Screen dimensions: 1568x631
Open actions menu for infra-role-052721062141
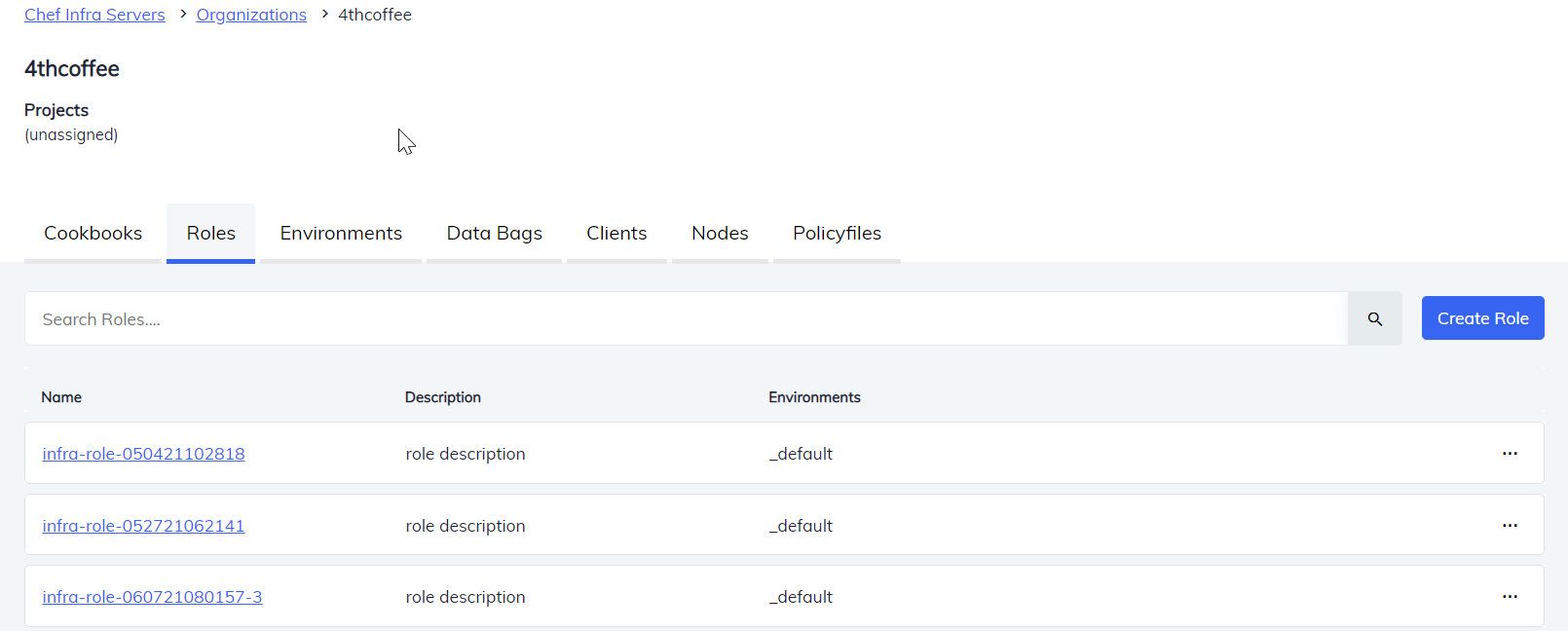pos(1510,526)
